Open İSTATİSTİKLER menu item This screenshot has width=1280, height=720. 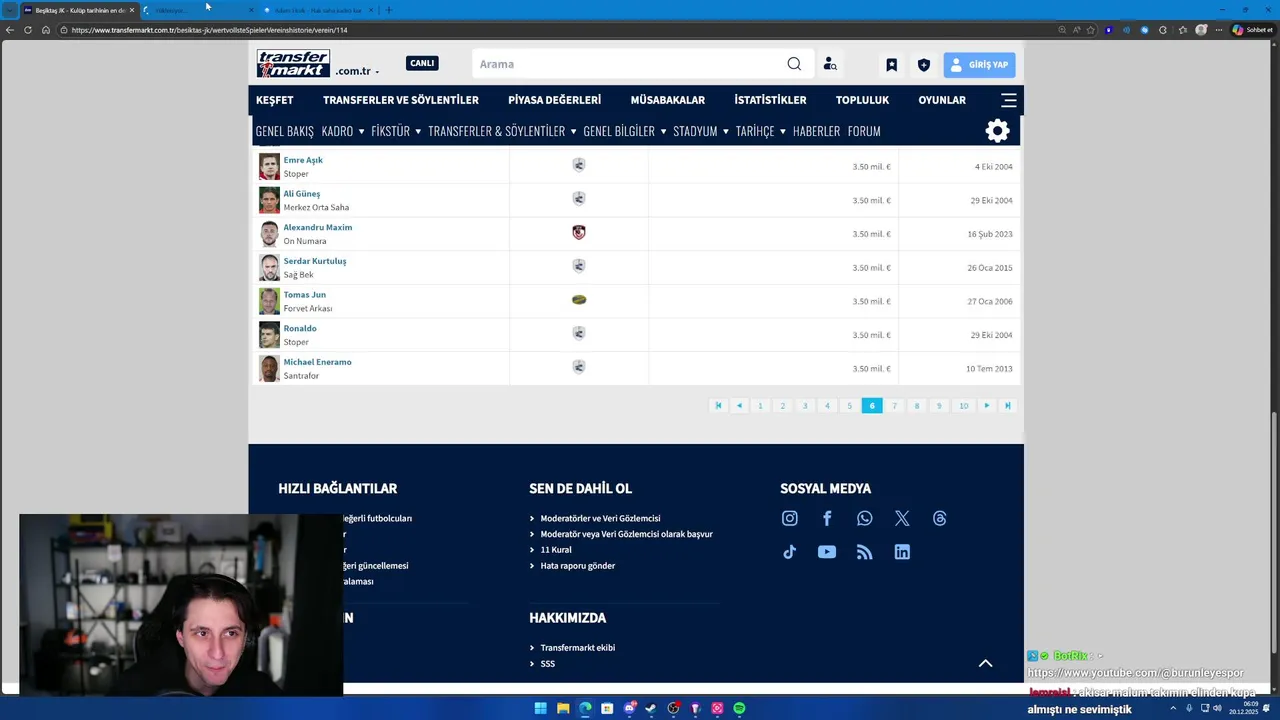point(770,100)
